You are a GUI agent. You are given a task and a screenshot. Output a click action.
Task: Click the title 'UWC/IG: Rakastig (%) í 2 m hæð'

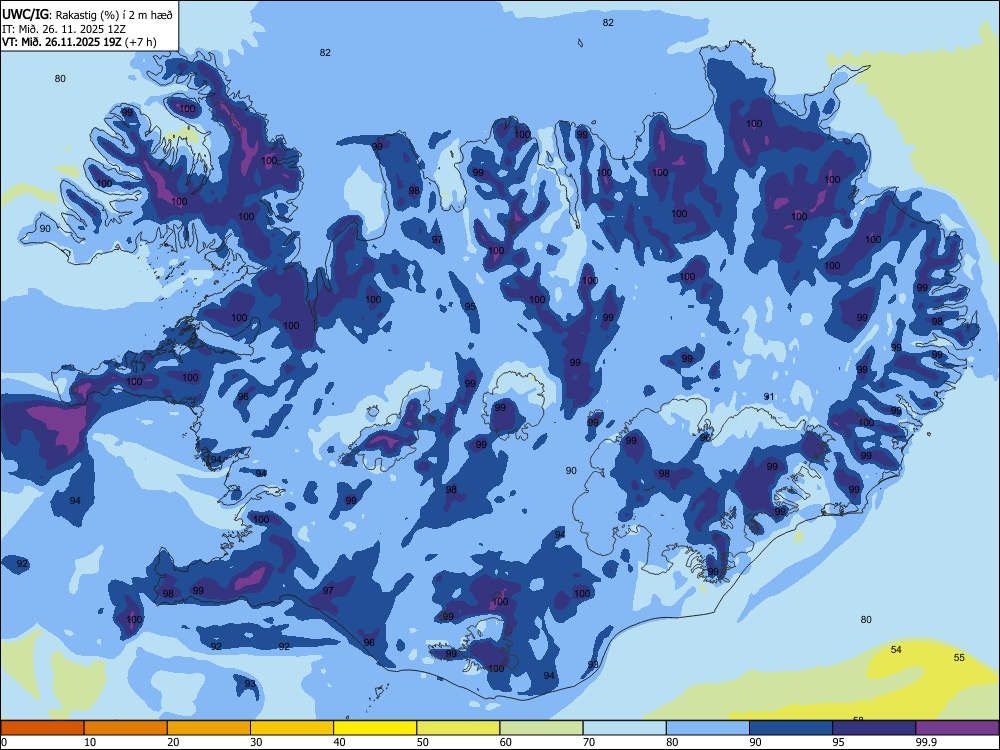pyautogui.click(x=87, y=15)
